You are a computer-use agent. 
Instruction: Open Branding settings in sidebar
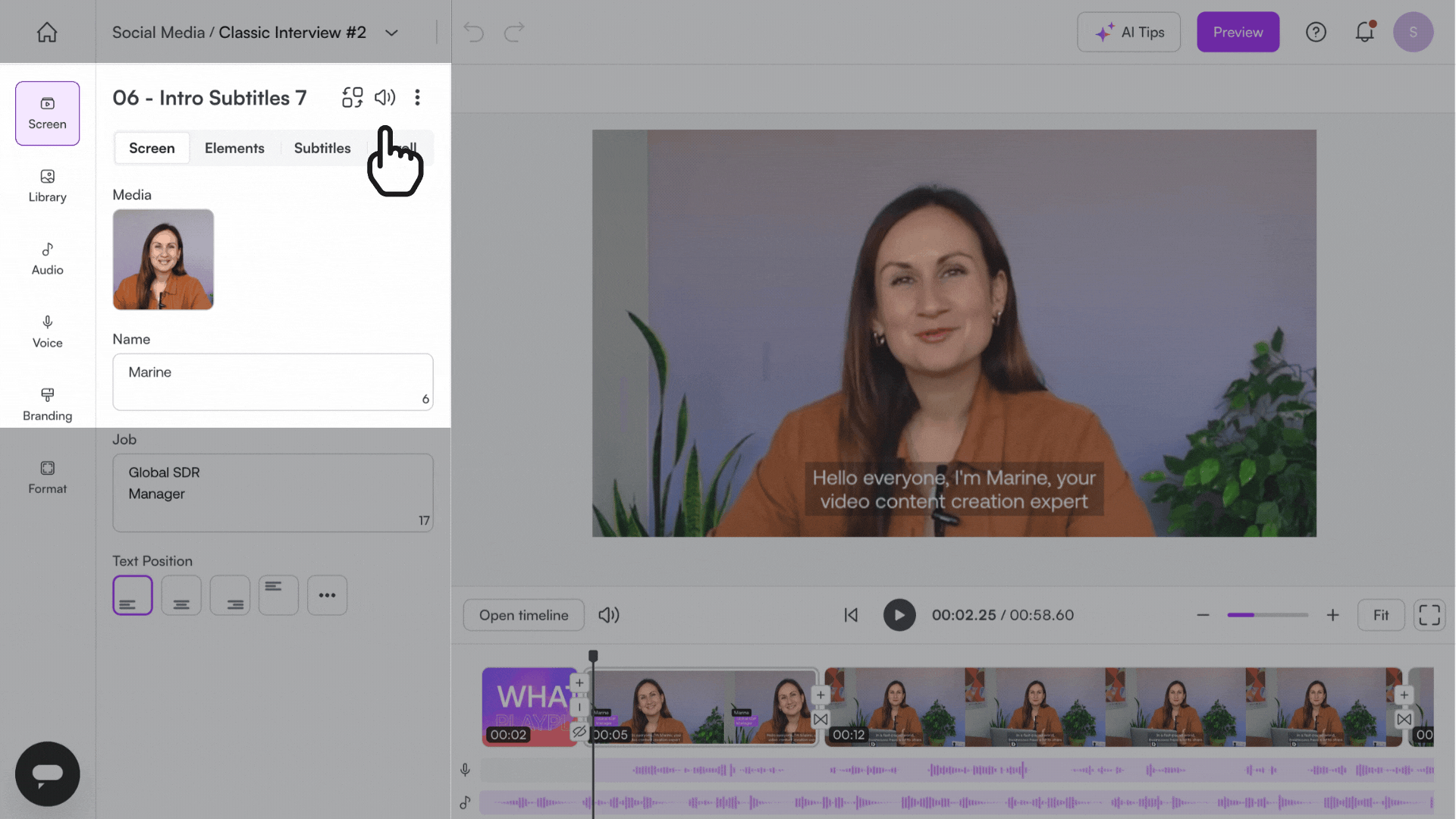click(x=47, y=404)
